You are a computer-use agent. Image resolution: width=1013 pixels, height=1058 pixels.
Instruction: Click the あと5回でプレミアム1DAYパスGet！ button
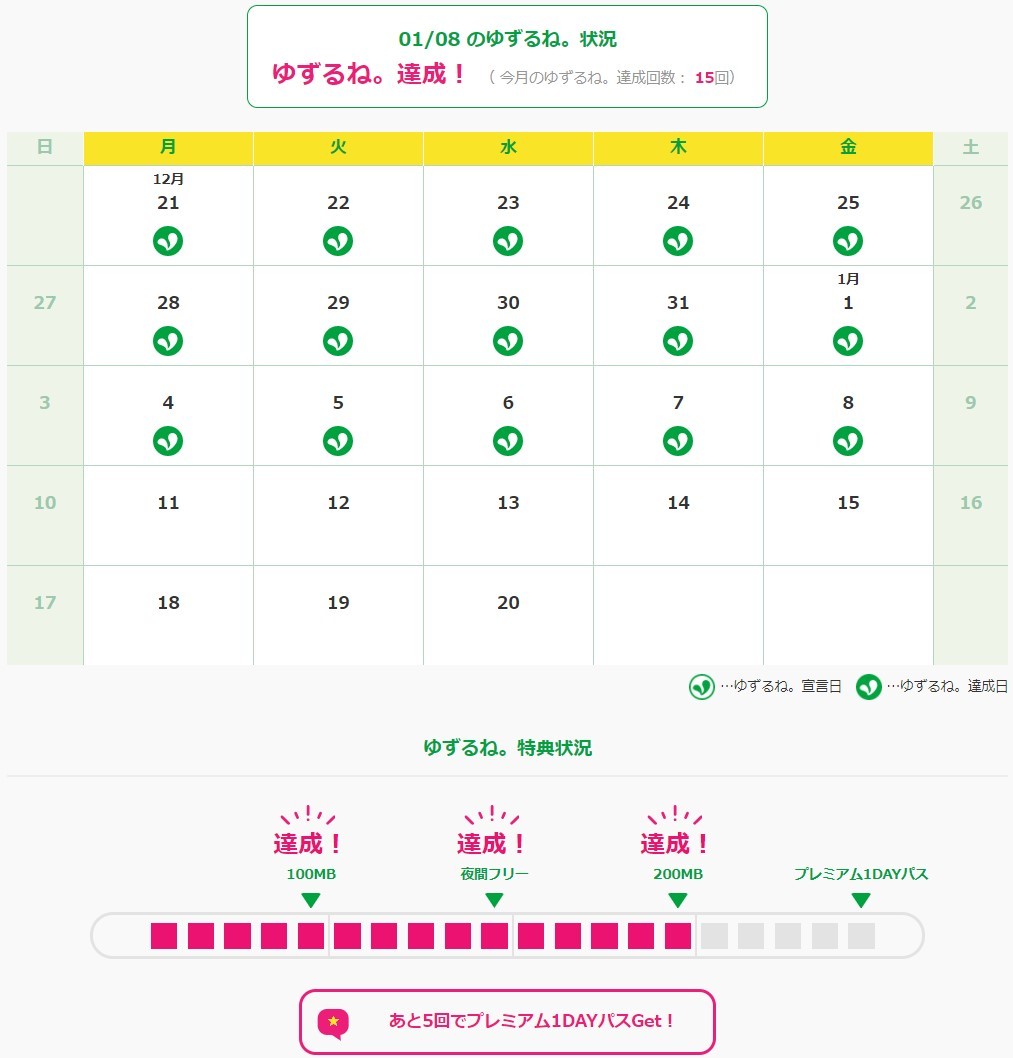pyautogui.click(x=507, y=1022)
